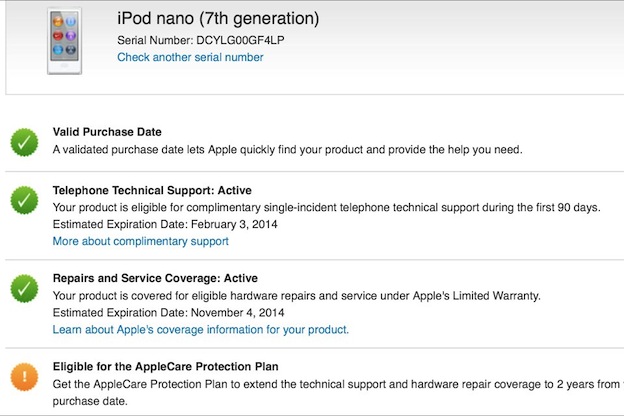
Task: Click the green checkmark beside Telephone Technical Support
Action: click(25, 200)
